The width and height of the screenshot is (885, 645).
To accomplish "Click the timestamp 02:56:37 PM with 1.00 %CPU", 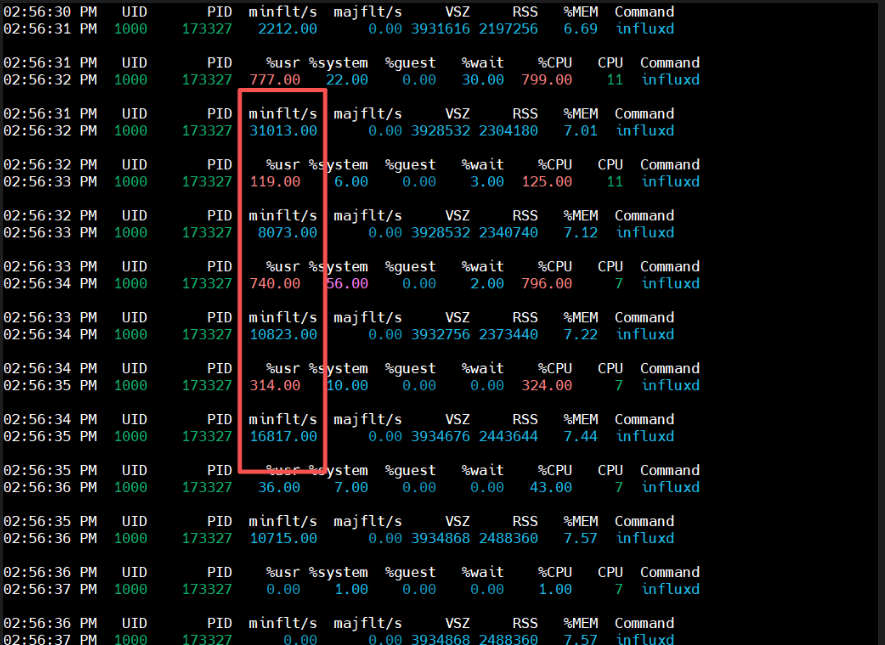I will pyautogui.click(x=50, y=589).
